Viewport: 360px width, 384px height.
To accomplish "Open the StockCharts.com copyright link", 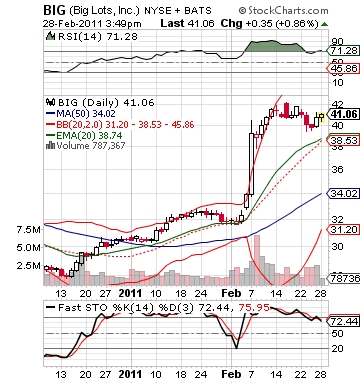I will pos(284,11).
